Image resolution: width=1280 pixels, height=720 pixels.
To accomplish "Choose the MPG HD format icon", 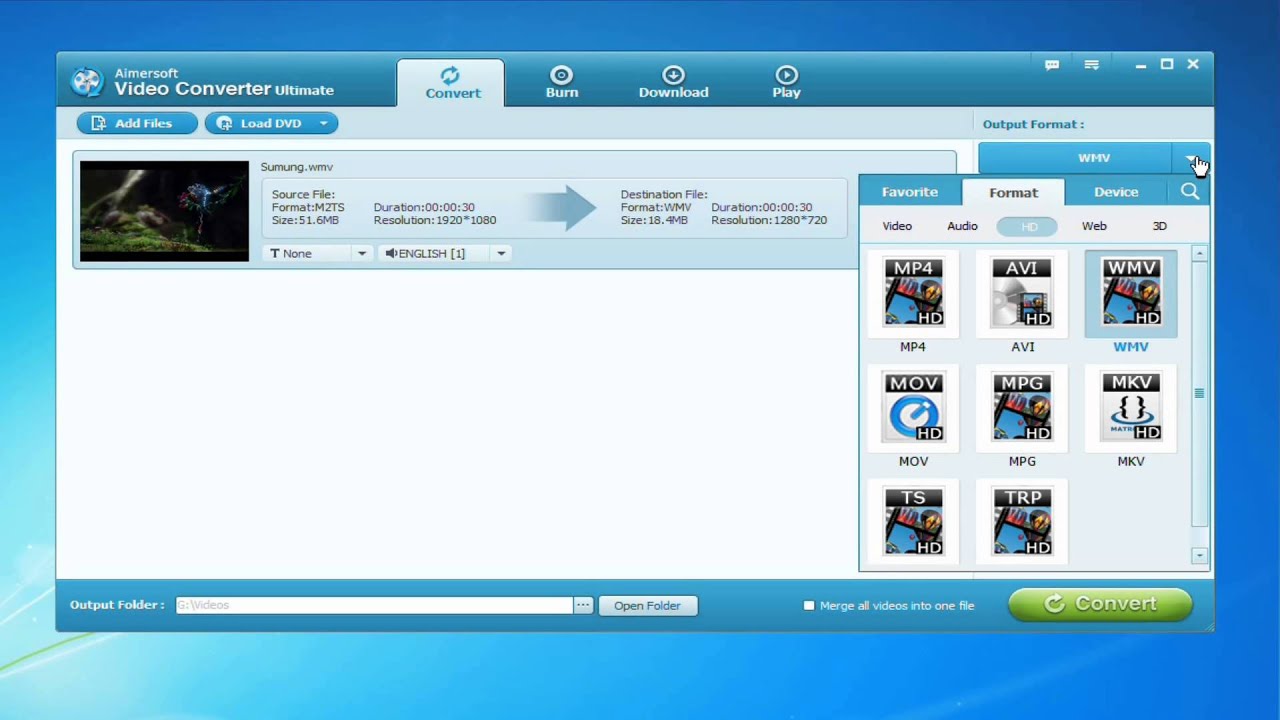I will click(1022, 407).
